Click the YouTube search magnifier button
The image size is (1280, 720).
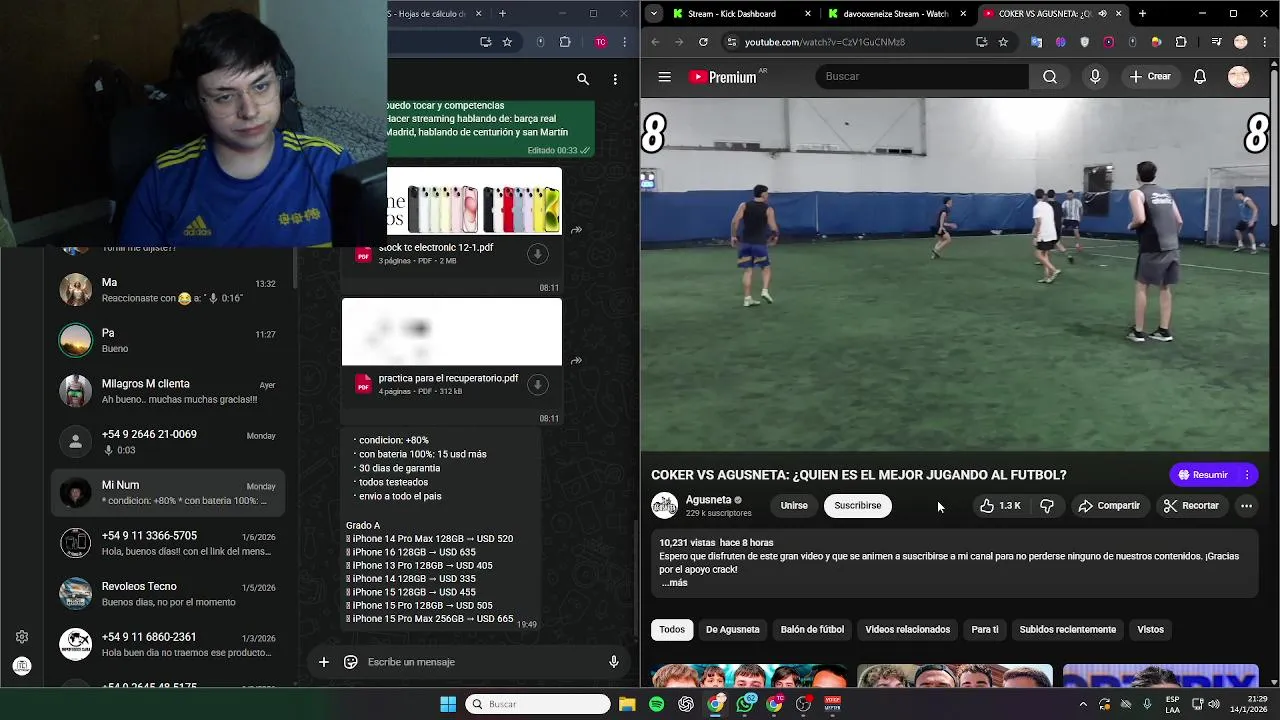1049,77
